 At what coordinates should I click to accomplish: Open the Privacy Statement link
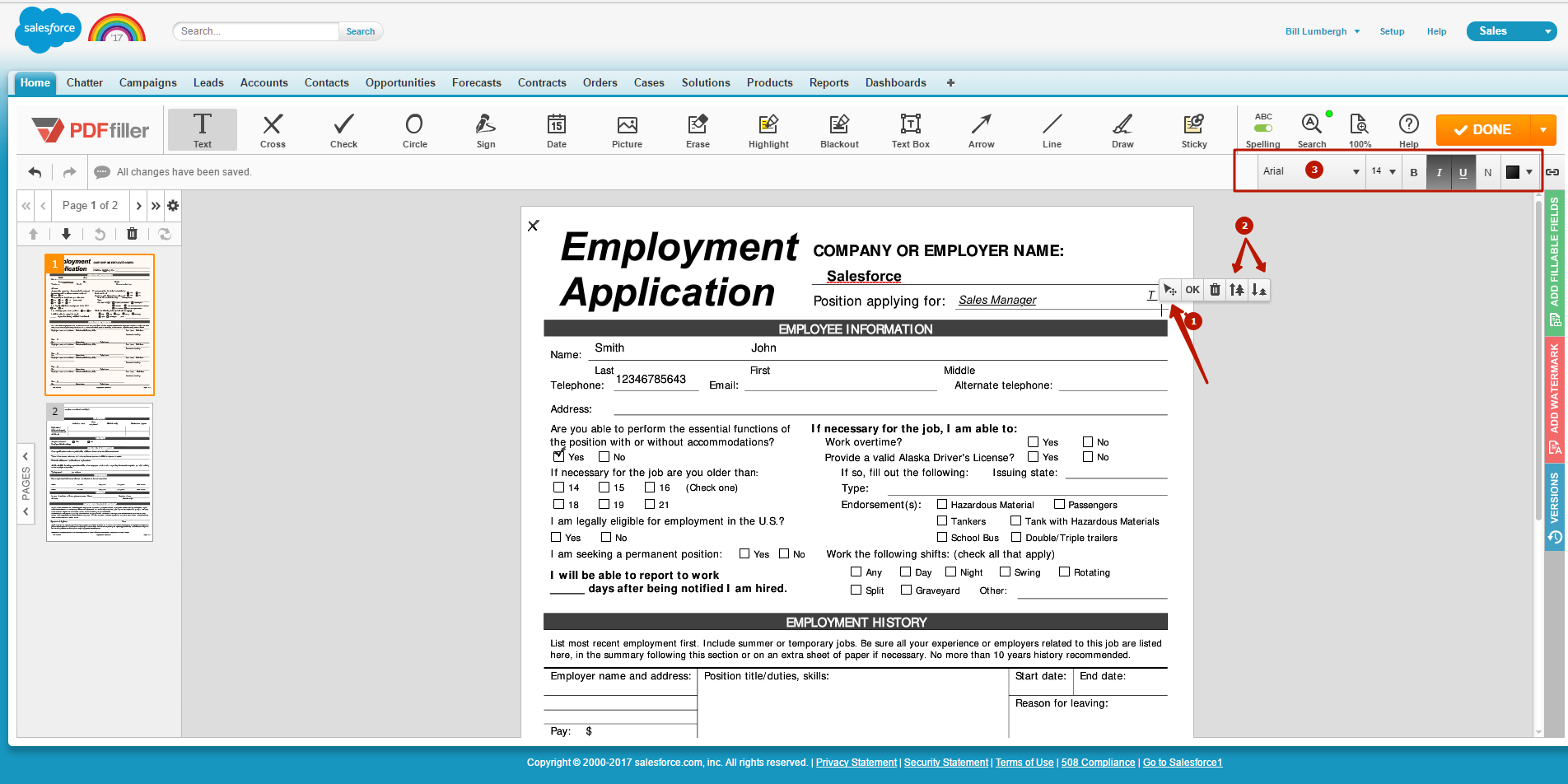pyautogui.click(x=856, y=763)
